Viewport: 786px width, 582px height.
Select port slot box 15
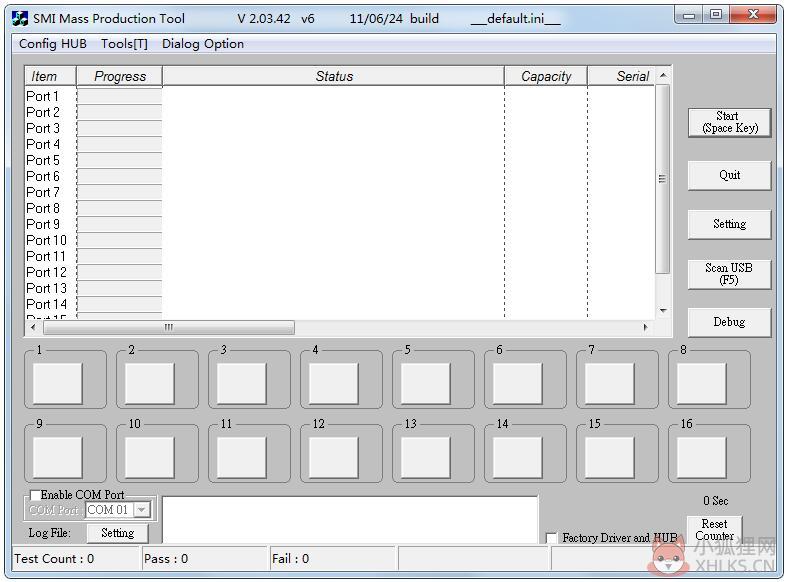point(610,457)
